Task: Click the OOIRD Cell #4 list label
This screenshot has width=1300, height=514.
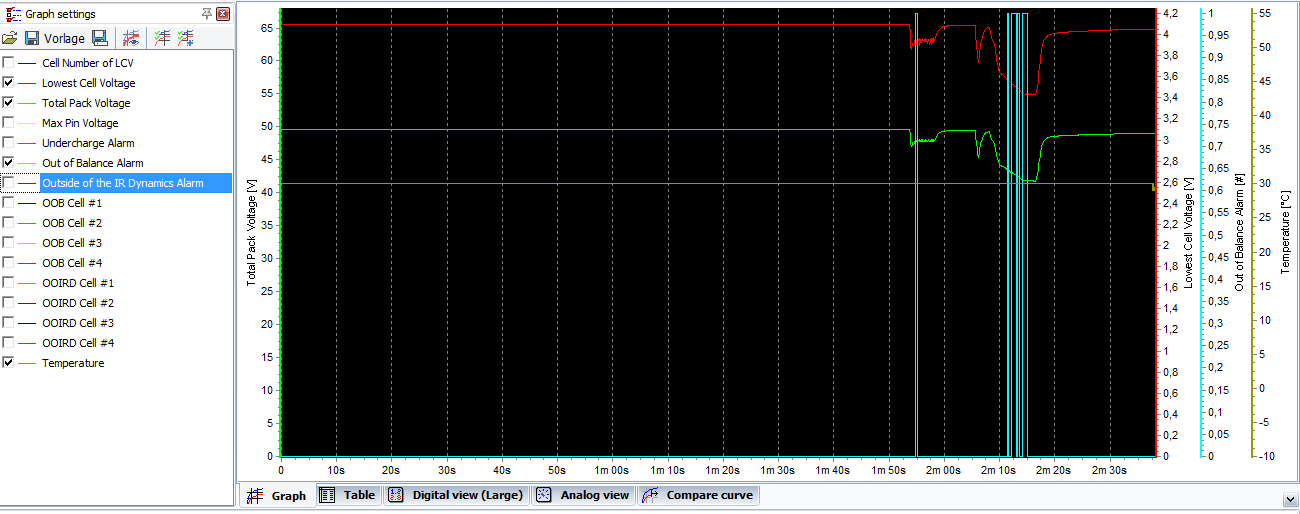Action: click(x=78, y=343)
